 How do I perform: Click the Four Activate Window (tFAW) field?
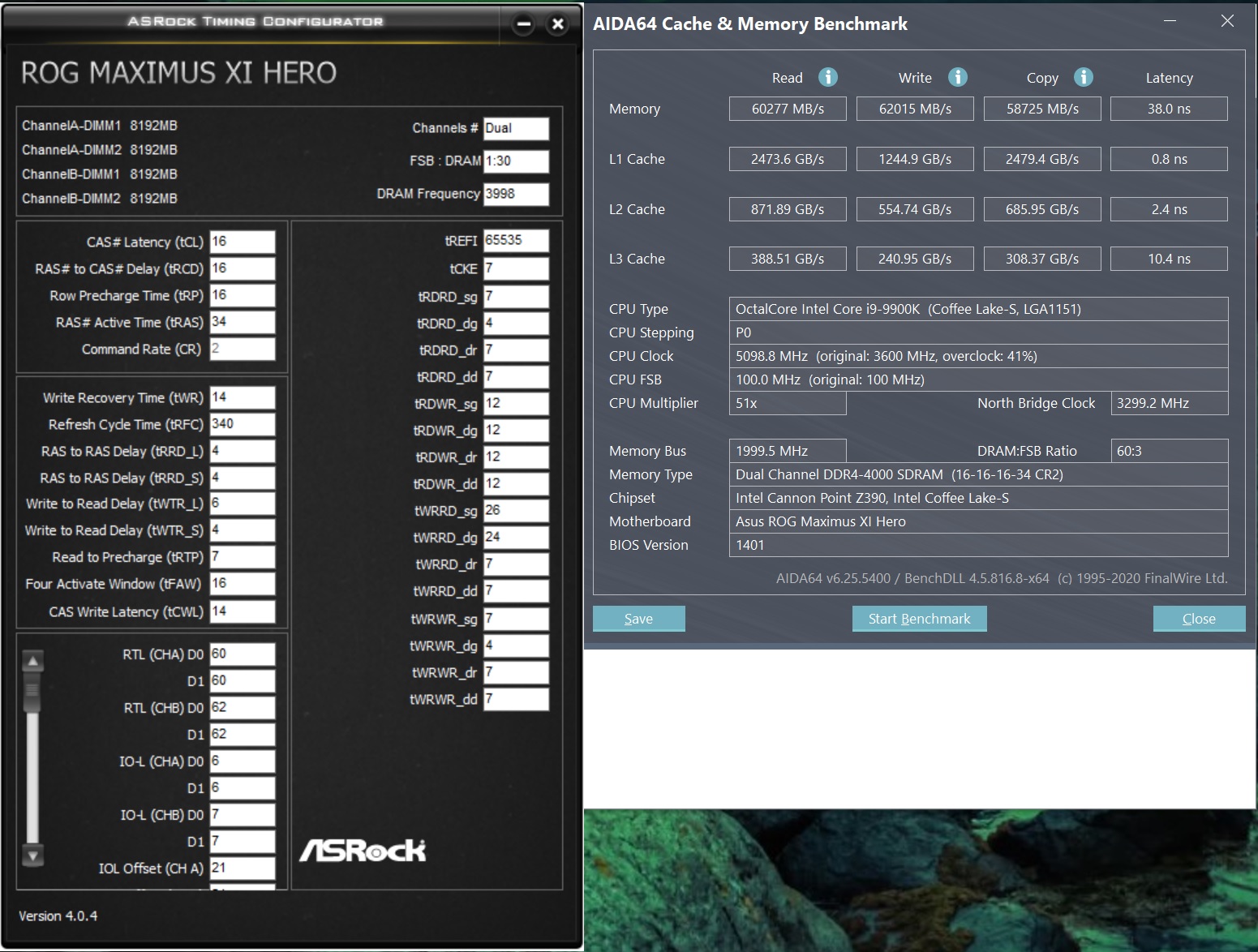243,584
